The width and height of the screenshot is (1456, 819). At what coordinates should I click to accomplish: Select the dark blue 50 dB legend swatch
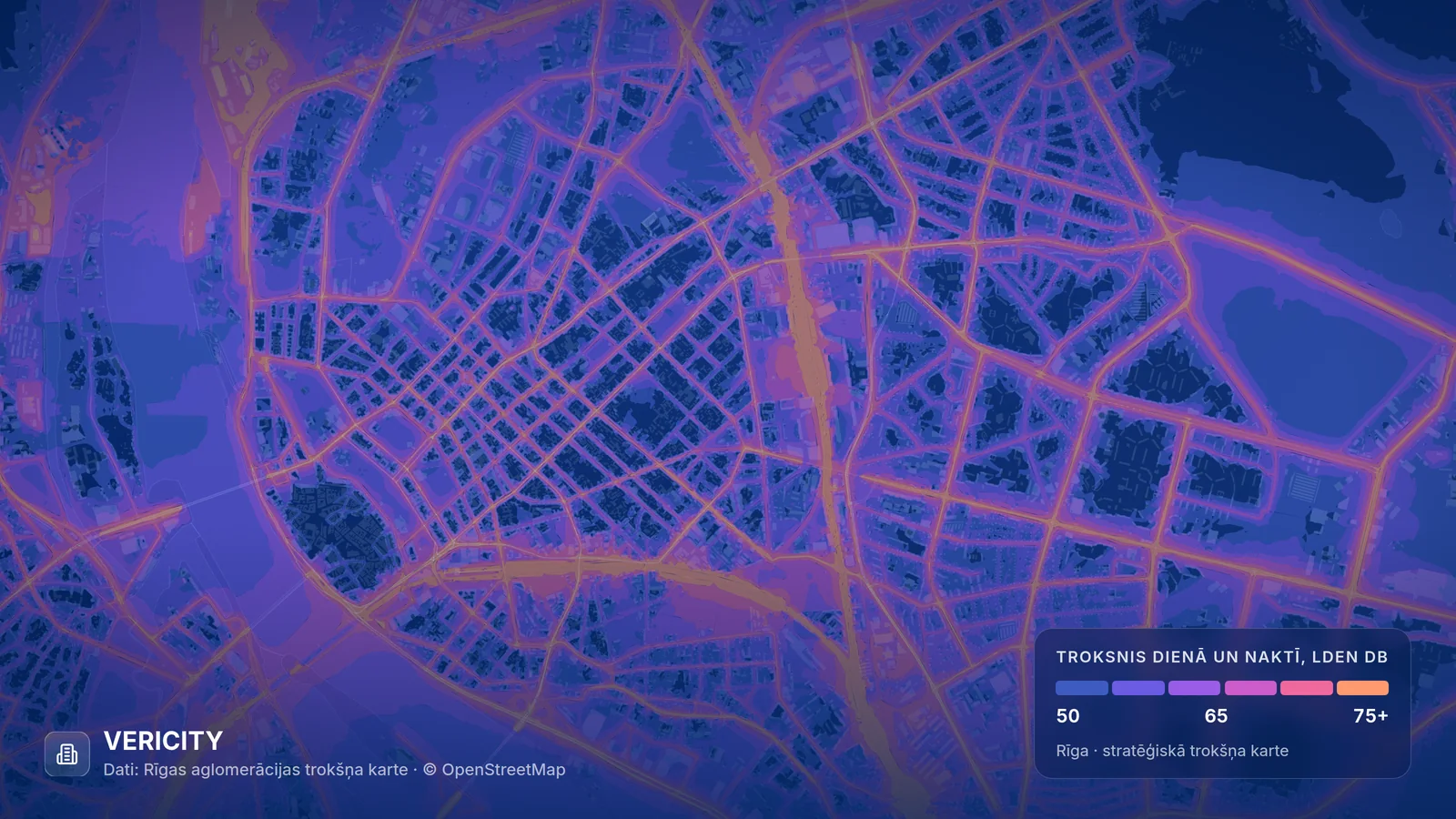1082,688
